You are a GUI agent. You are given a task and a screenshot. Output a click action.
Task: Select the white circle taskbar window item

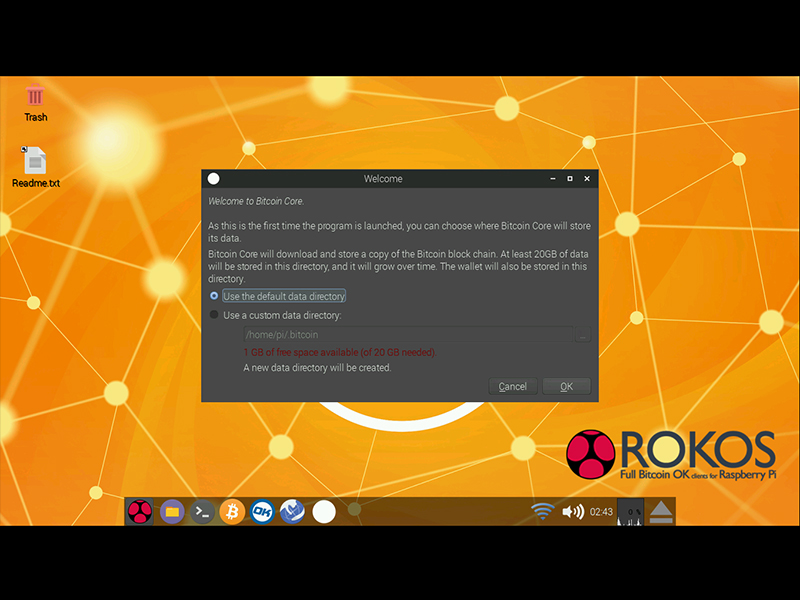(x=323, y=512)
